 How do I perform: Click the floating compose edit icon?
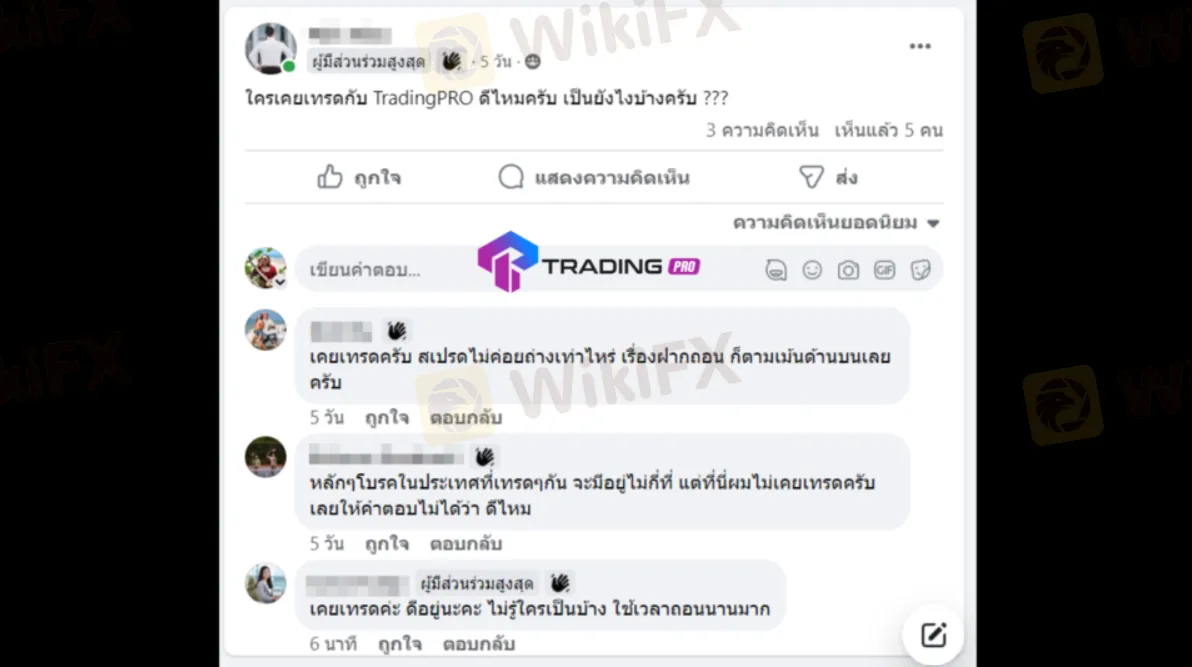(933, 635)
